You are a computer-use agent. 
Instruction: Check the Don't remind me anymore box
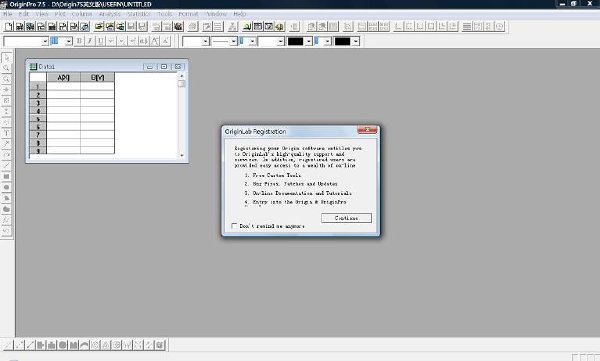point(234,226)
